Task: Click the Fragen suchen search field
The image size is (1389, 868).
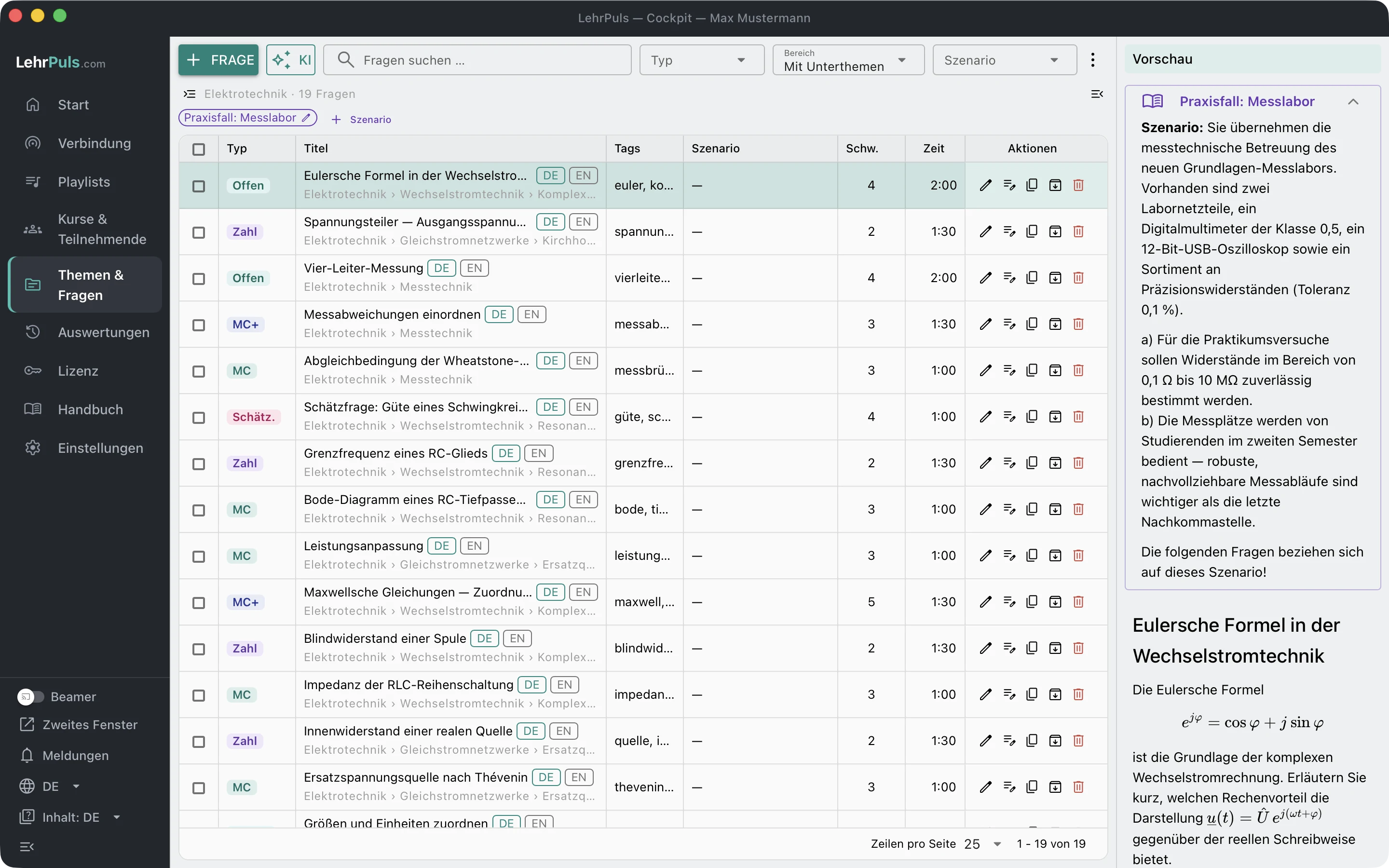Action: pos(477,60)
